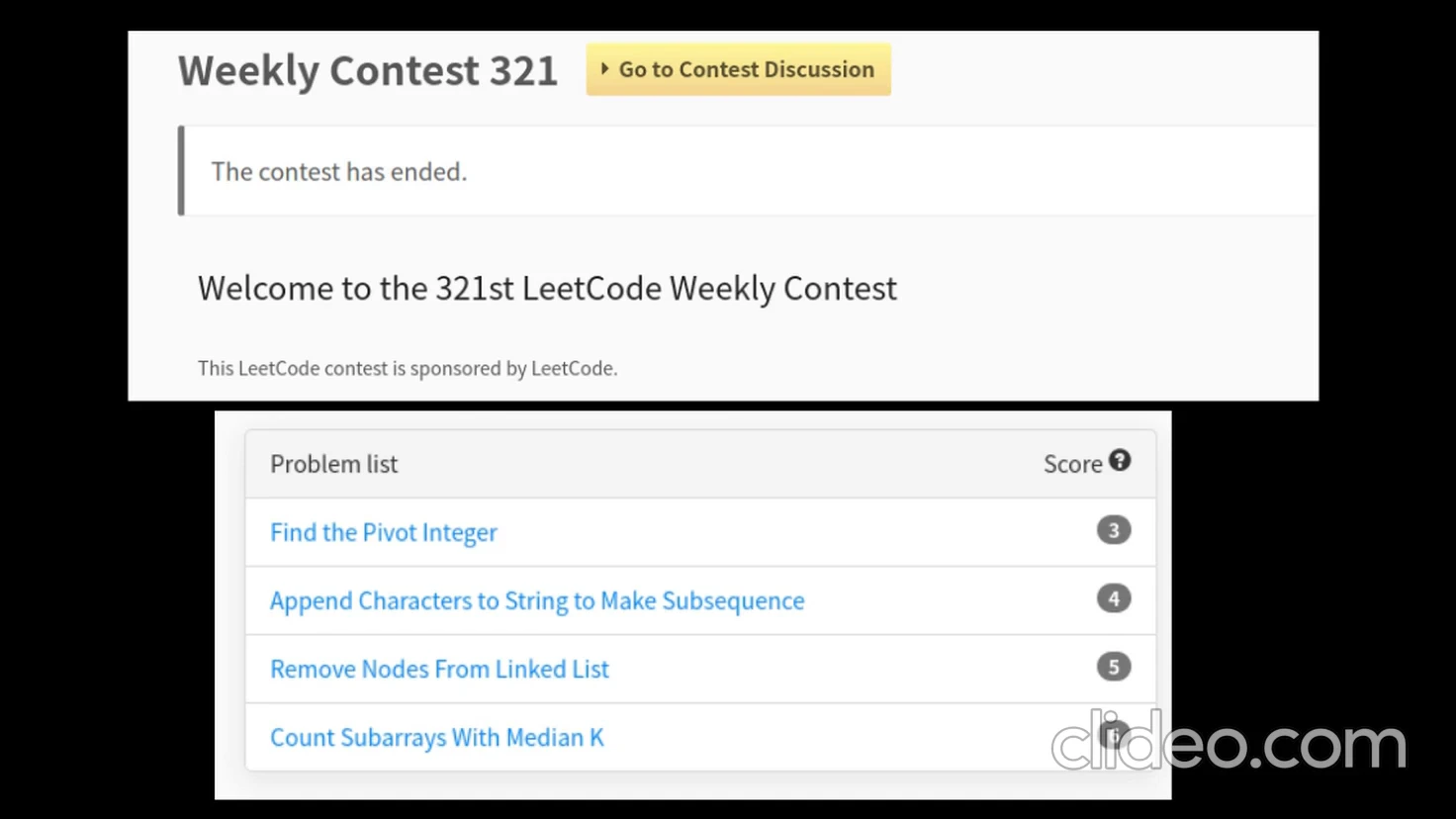Click the Score column label

pos(1072,464)
